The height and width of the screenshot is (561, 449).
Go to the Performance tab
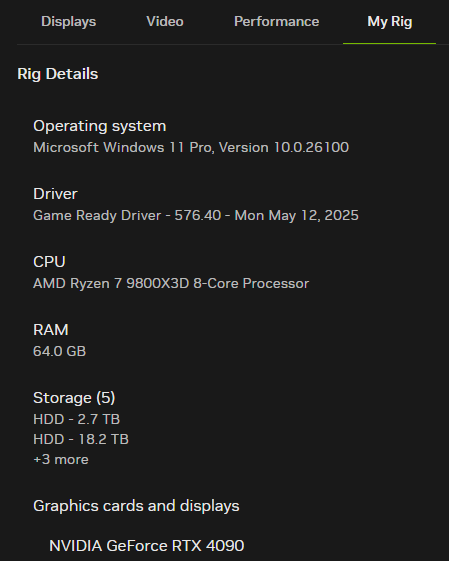277,21
